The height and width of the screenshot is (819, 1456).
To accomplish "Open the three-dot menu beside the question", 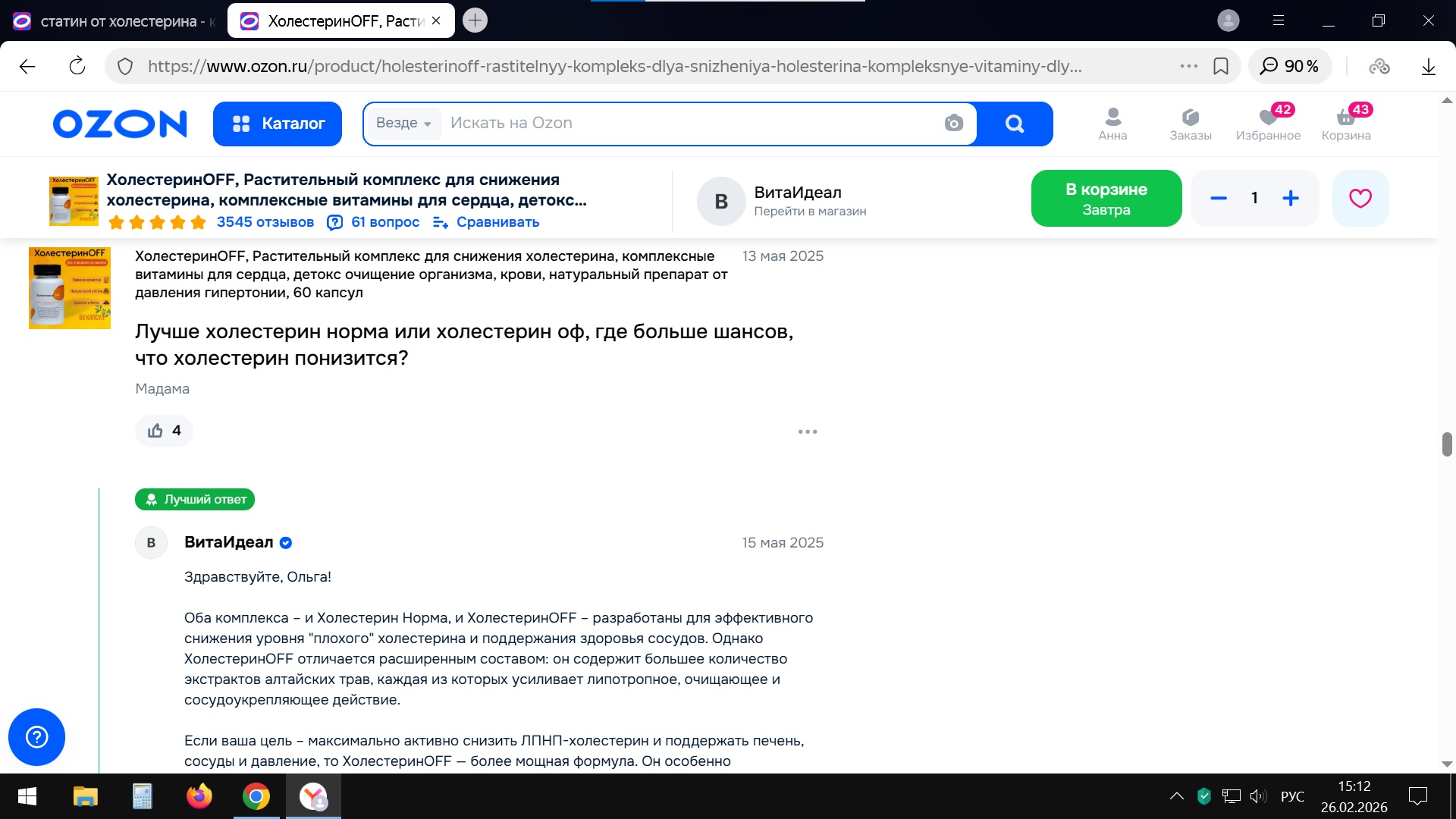I will pyautogui.click(x=808, y=431).
